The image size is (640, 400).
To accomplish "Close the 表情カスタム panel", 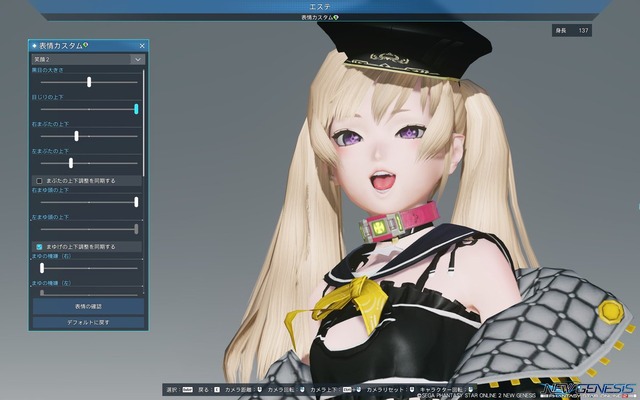I will [x=142, y=46].
